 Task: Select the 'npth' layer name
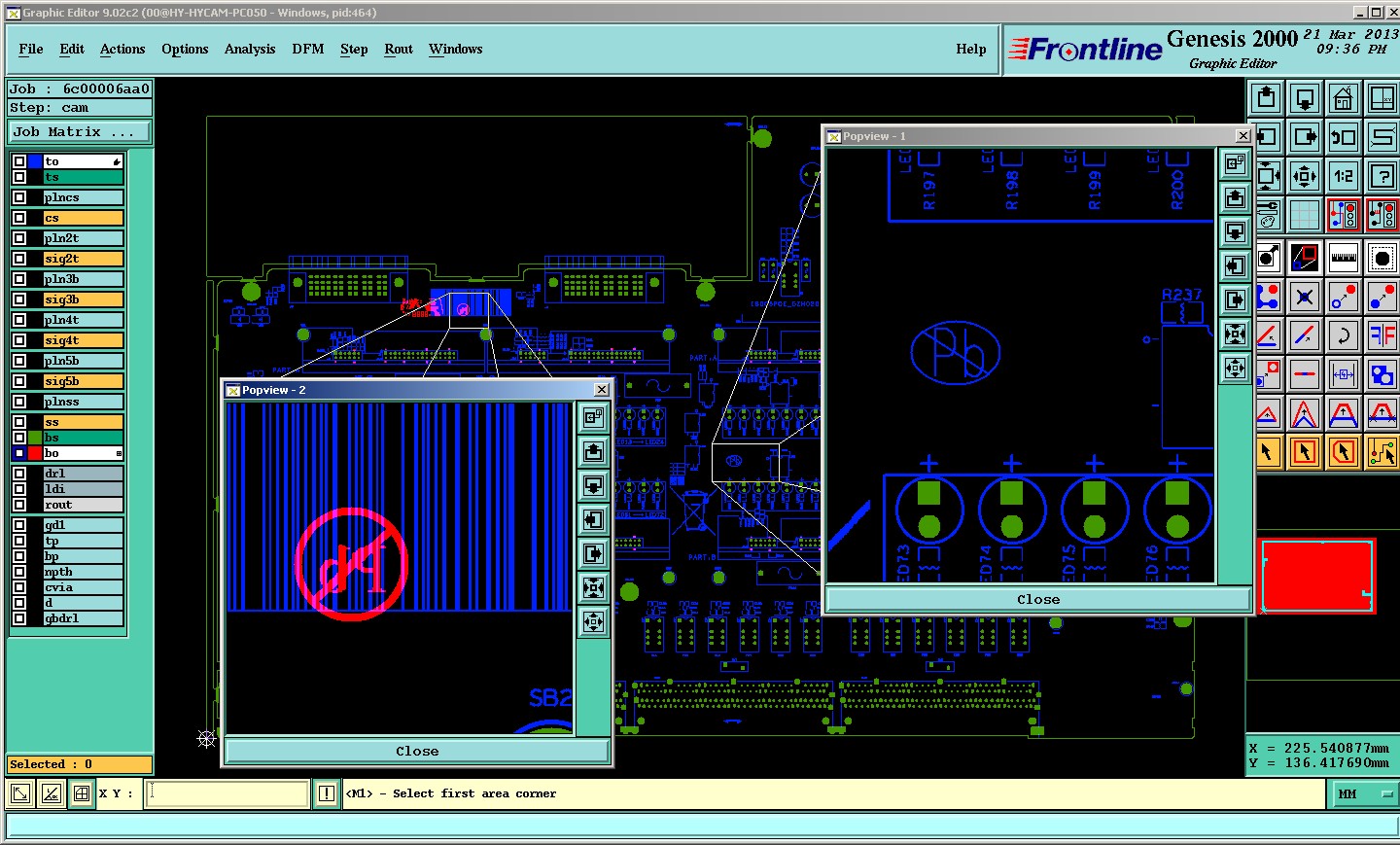tap(84, 572)
